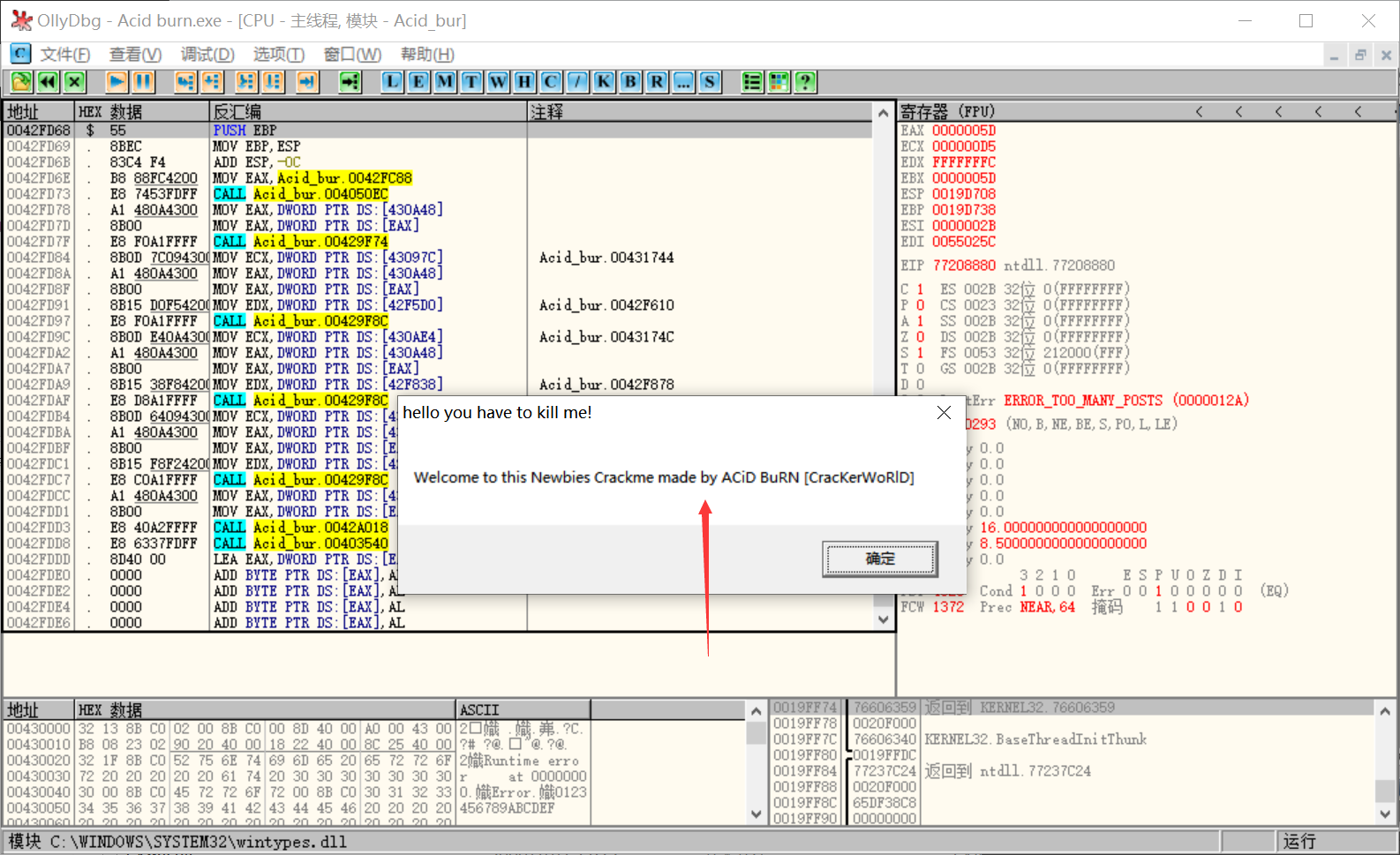This screenshot has height=855, width=1400.
Task: Open Run trace with ellipsis icon
Action: tap(683, 82)
